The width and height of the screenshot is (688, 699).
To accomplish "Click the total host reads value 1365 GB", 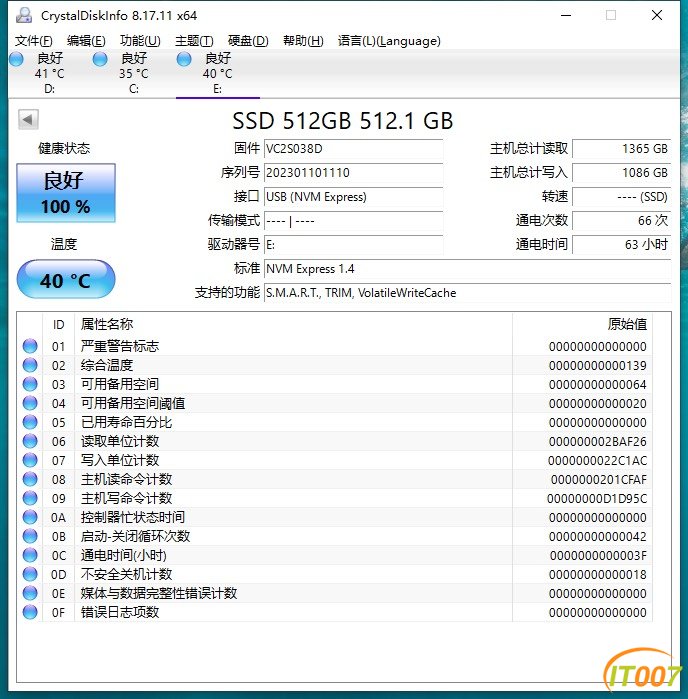I will [622, 148].
